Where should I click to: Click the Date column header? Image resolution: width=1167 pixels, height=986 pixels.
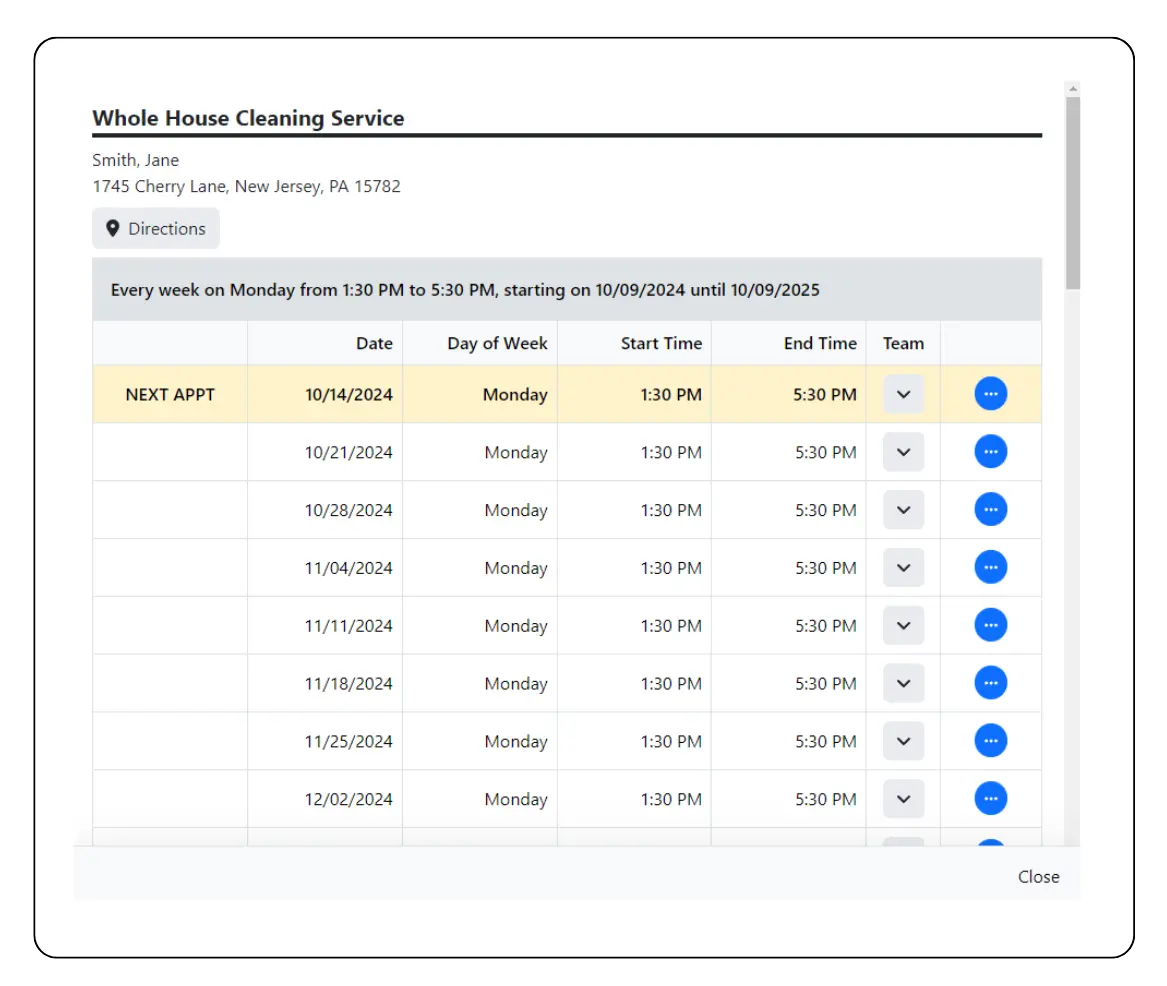point(374,343)
